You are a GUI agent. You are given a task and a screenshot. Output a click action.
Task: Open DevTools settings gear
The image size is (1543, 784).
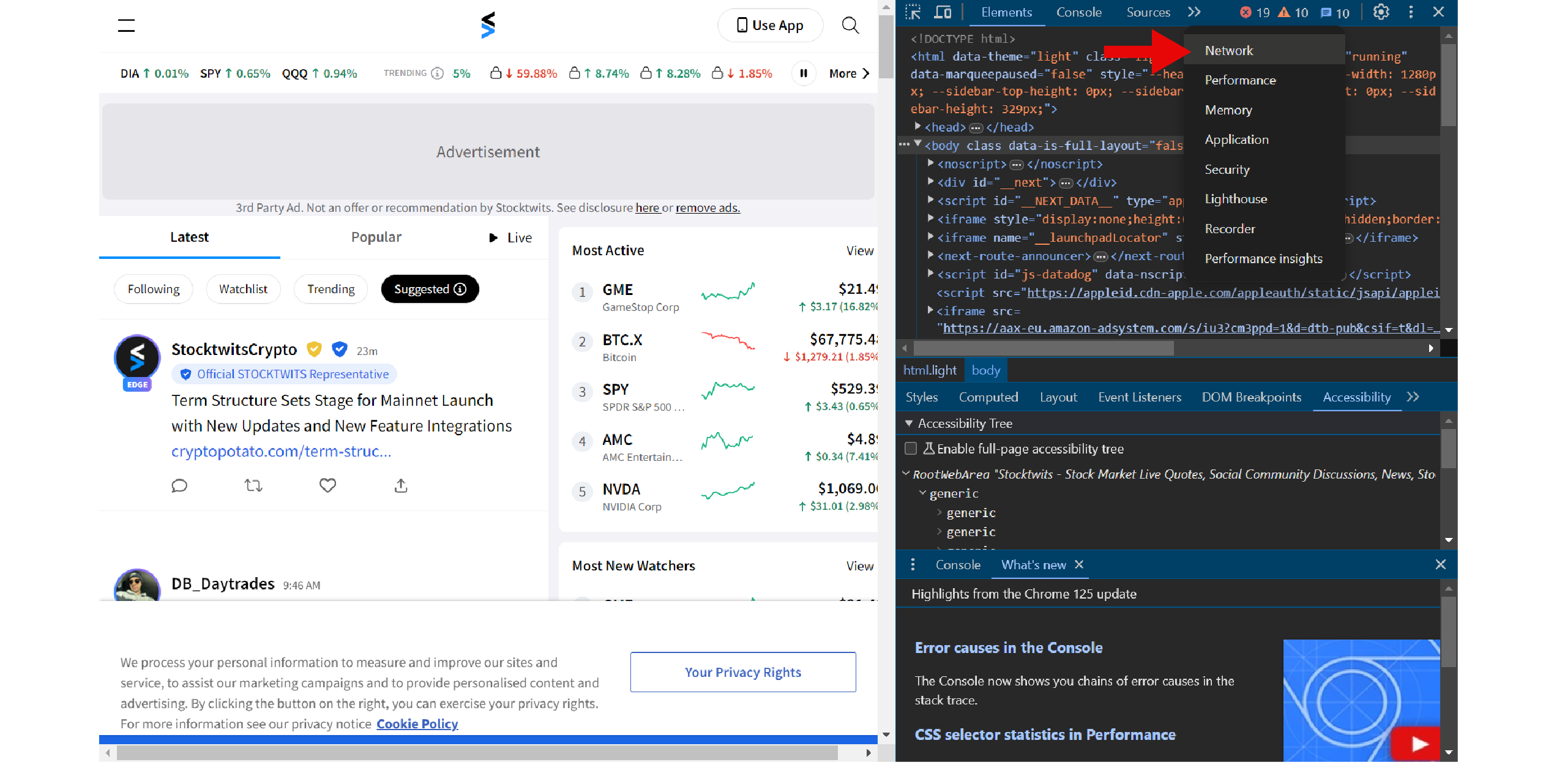1381,12
